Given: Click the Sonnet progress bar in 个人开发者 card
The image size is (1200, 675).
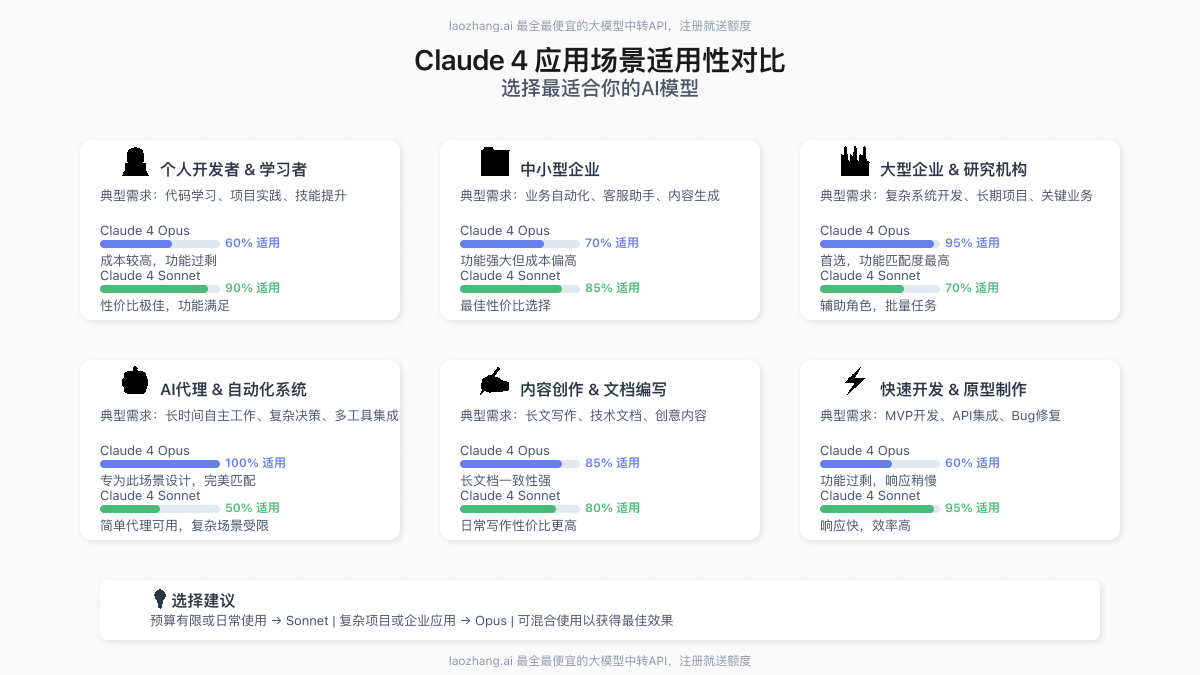Looking at the screenshot, I should point(160,289).
